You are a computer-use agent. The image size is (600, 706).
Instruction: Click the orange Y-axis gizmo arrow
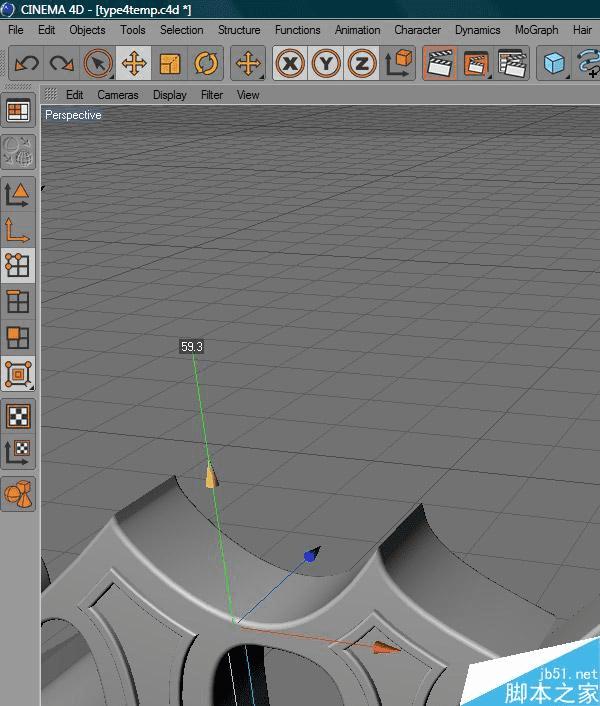pos(211,476)
